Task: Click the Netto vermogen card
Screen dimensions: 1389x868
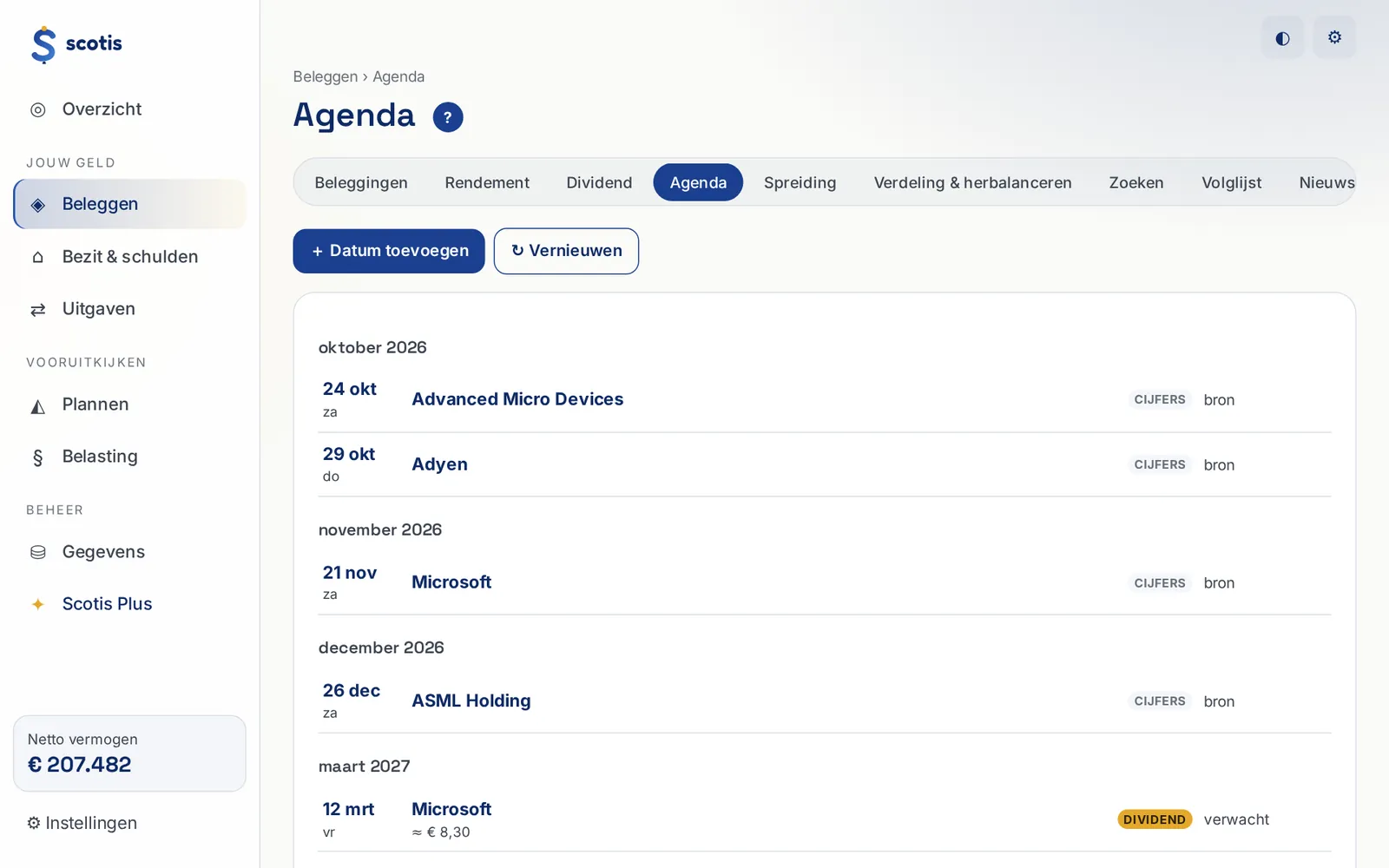Action: click(129, 753)
